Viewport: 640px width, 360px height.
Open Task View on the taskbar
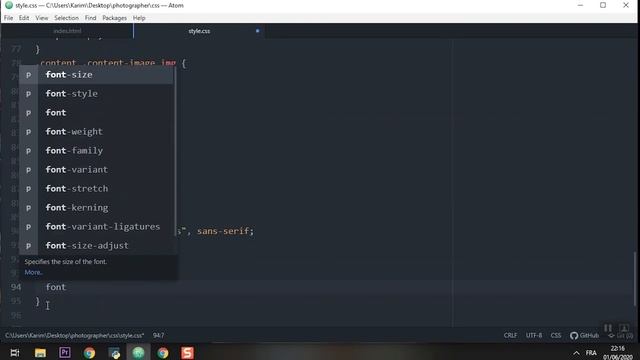(x=15, y=353)
